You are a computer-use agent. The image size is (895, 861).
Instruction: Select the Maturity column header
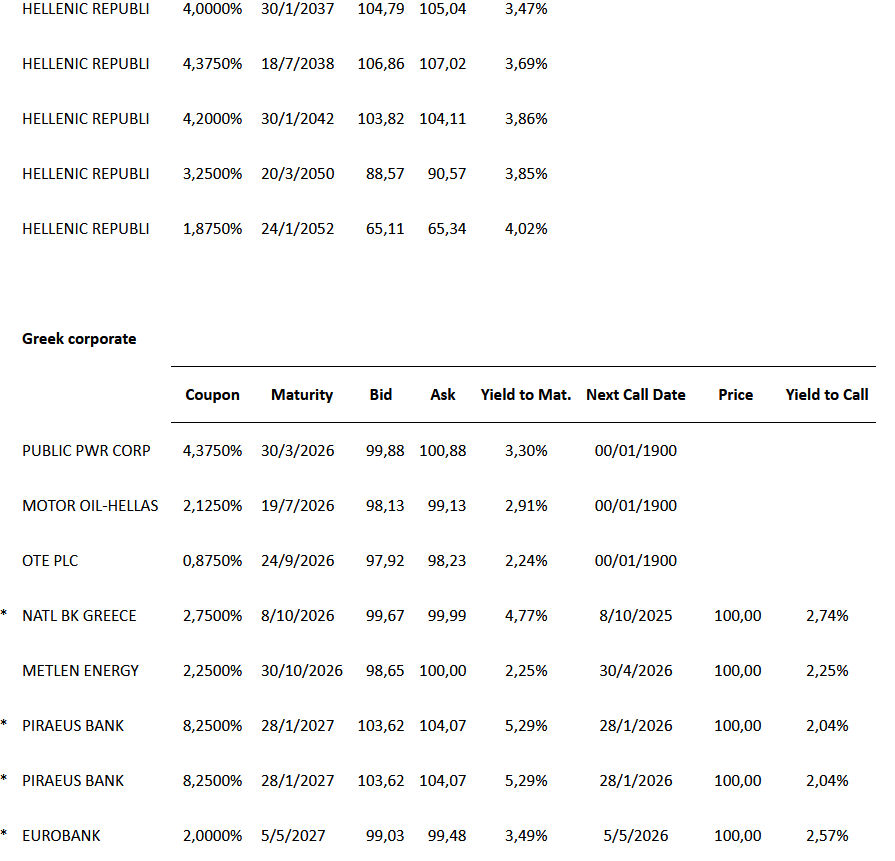301,395
